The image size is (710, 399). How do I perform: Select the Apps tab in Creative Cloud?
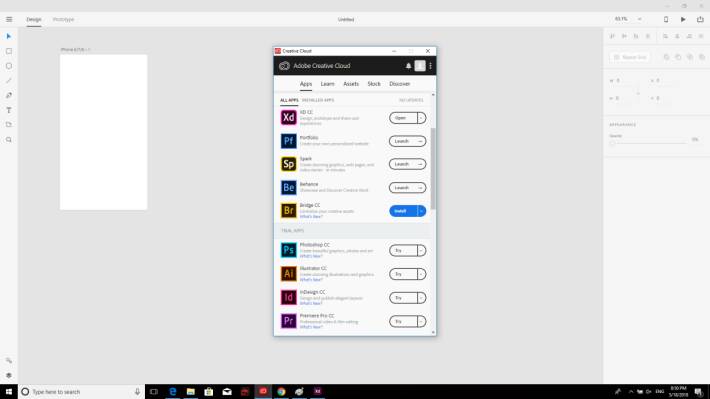(306, 84)
